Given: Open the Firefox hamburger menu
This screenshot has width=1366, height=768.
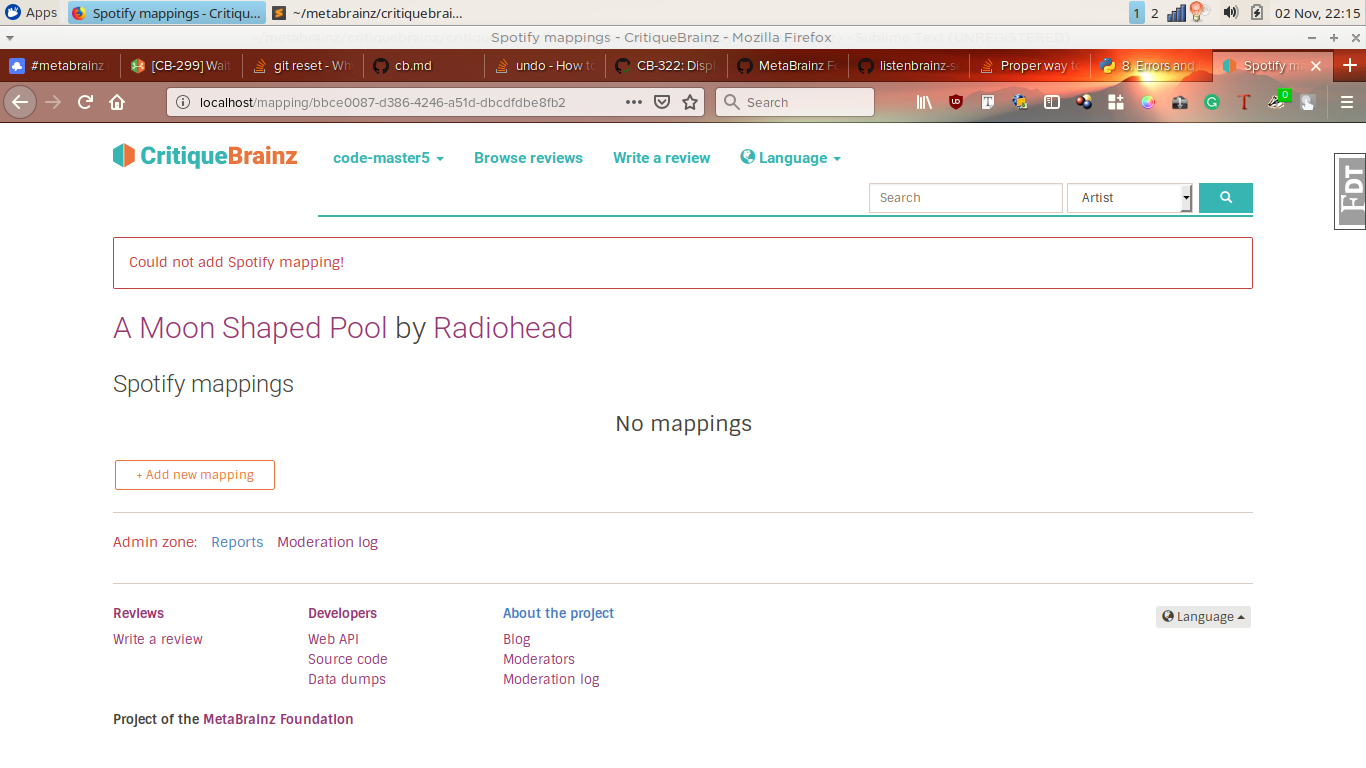Looking at the screenshot, I should pos(1347,102).
